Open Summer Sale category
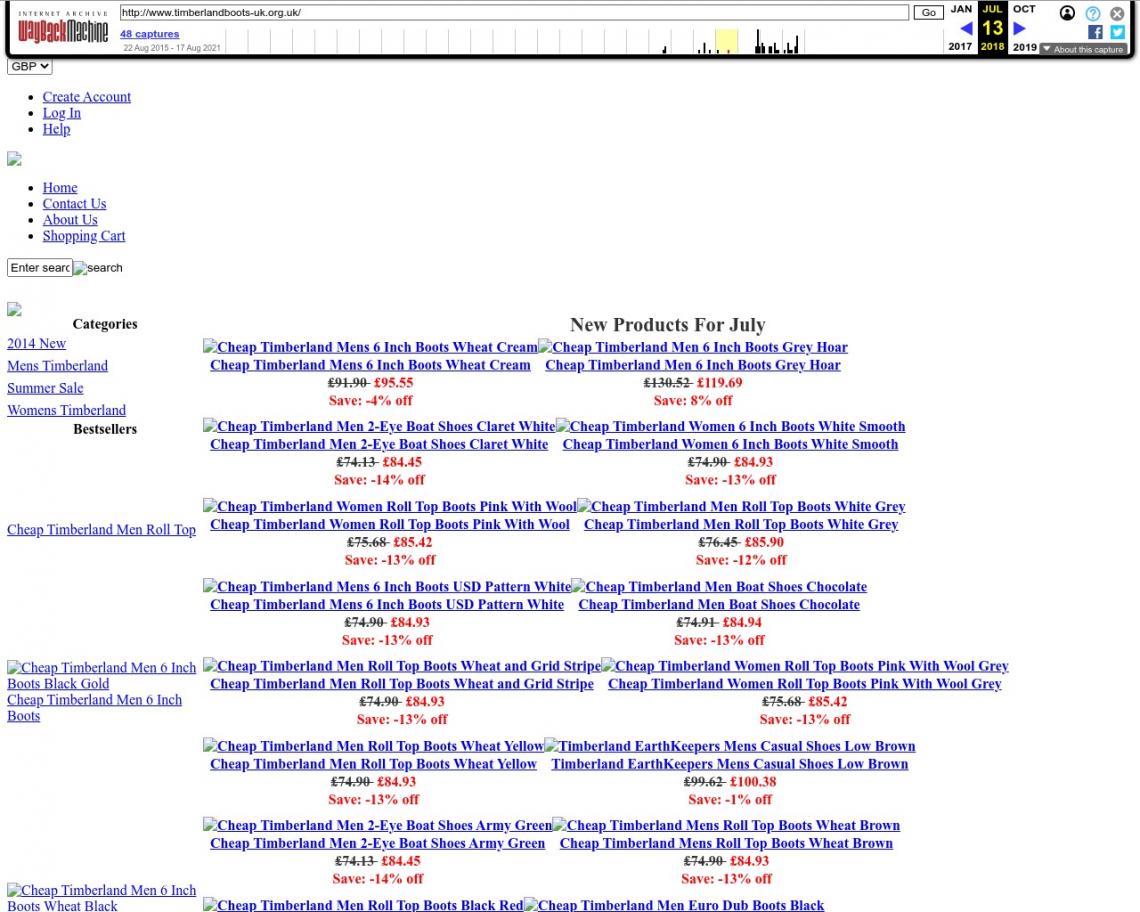The image size is (1140, 912). (45, 388)
